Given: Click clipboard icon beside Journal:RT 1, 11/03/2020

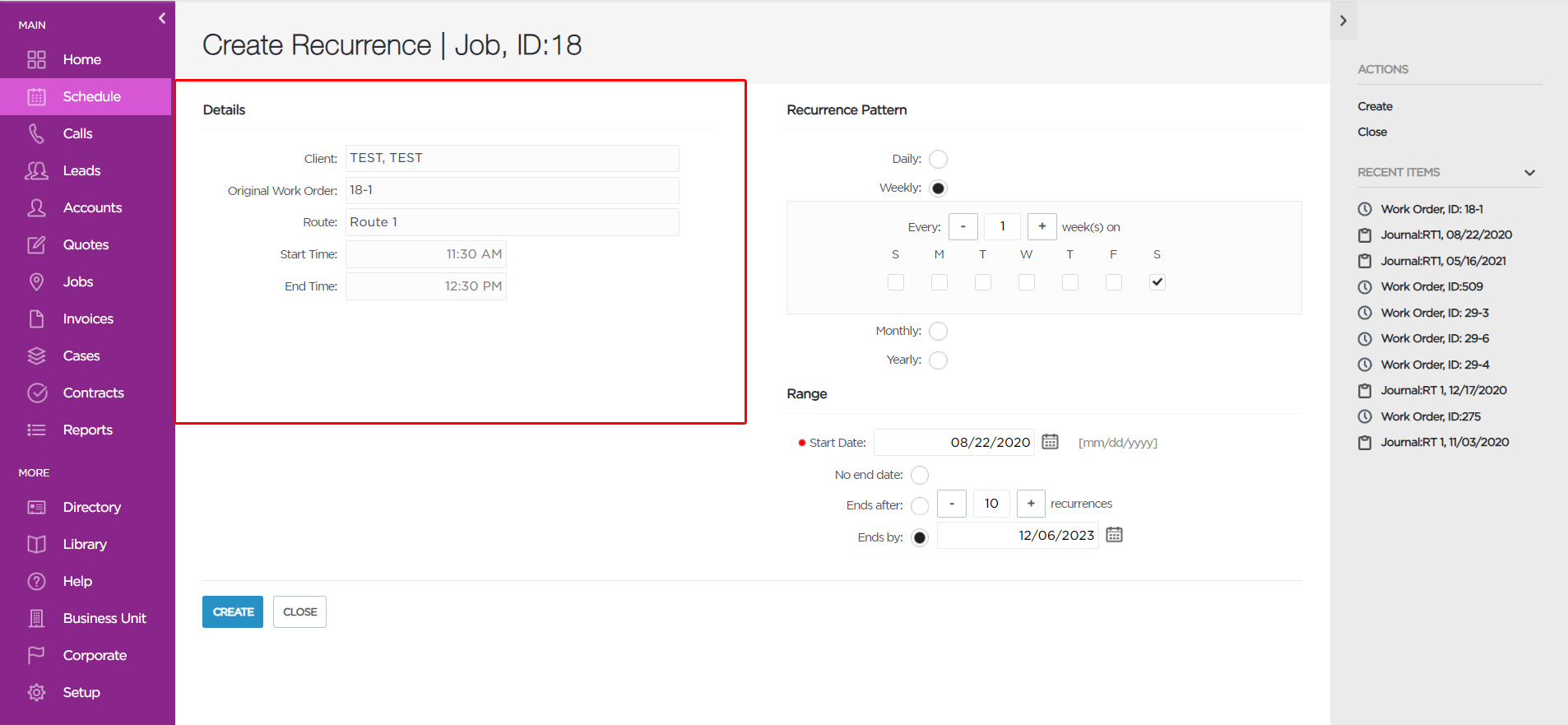Looking at the screenshot, I should click(1365, 443).
